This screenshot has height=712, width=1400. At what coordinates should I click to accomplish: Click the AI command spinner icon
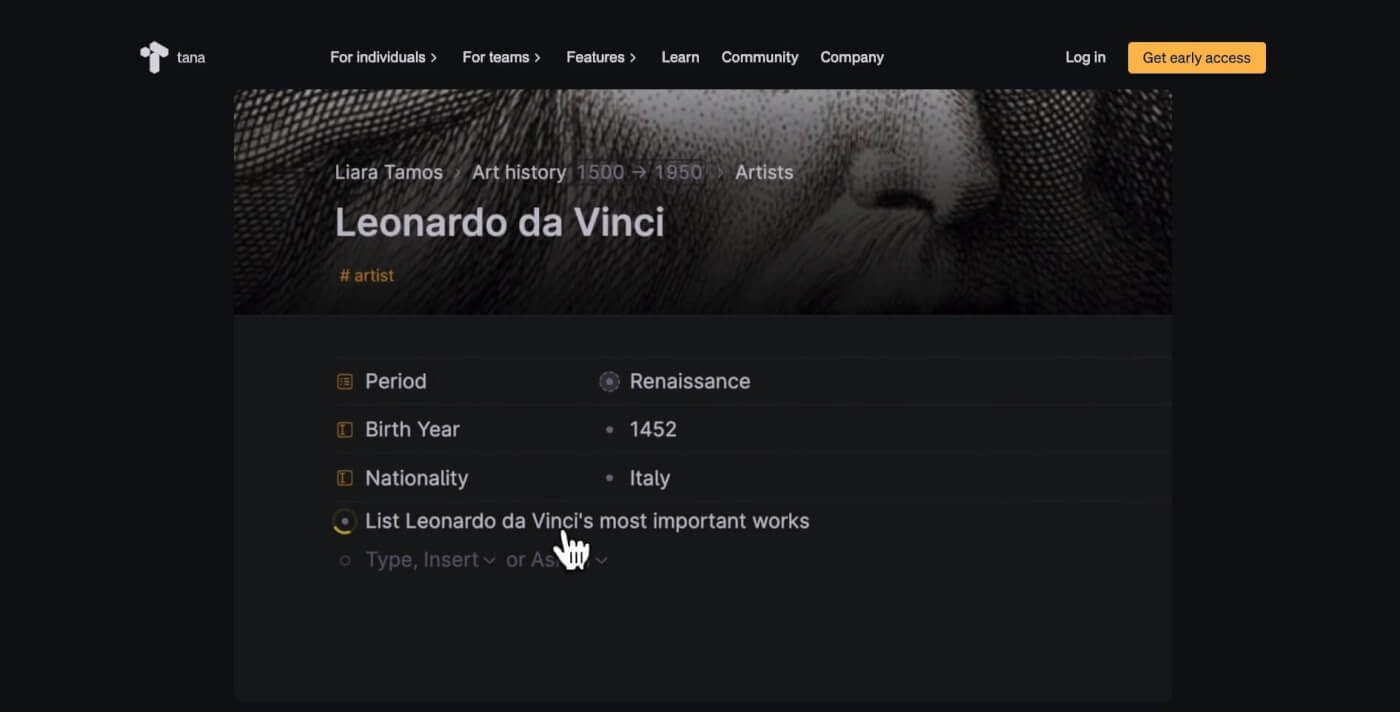344,521
